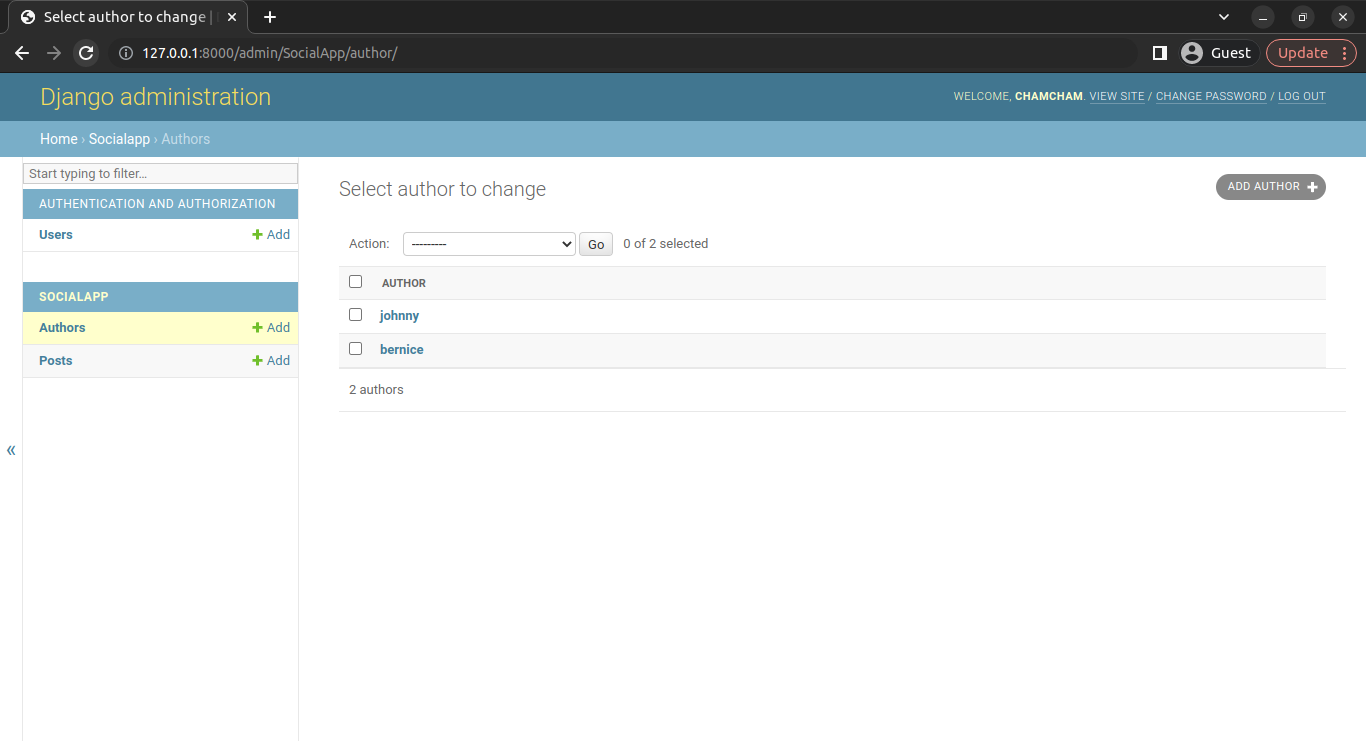This screenshot has width=1366, height=741.
Task: Go to Socialapp in the breadcrumb
Action: 119,139
